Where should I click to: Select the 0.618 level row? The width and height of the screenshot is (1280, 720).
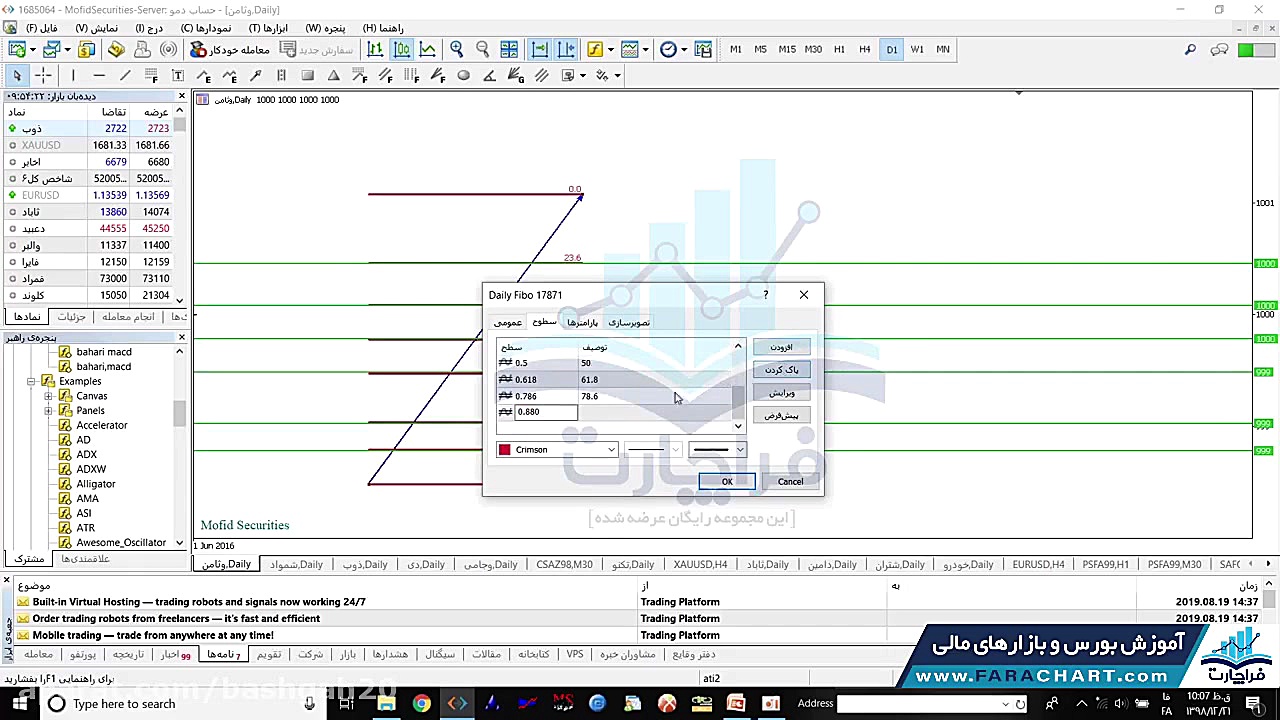click(614, 380)
